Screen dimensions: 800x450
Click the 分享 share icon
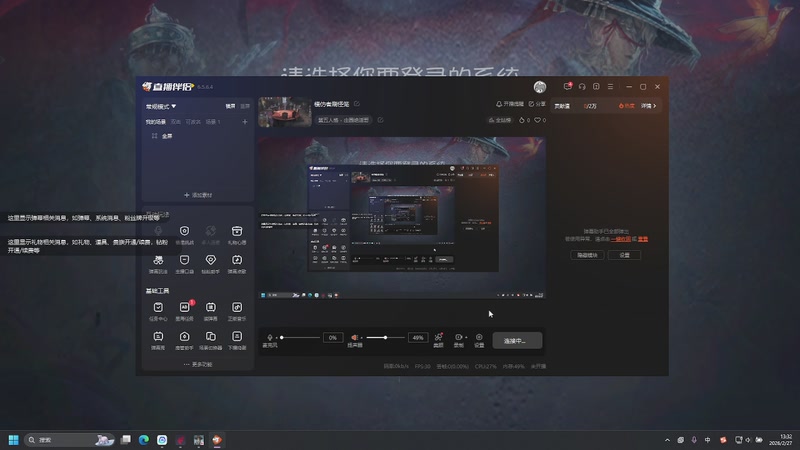point(537,104)
